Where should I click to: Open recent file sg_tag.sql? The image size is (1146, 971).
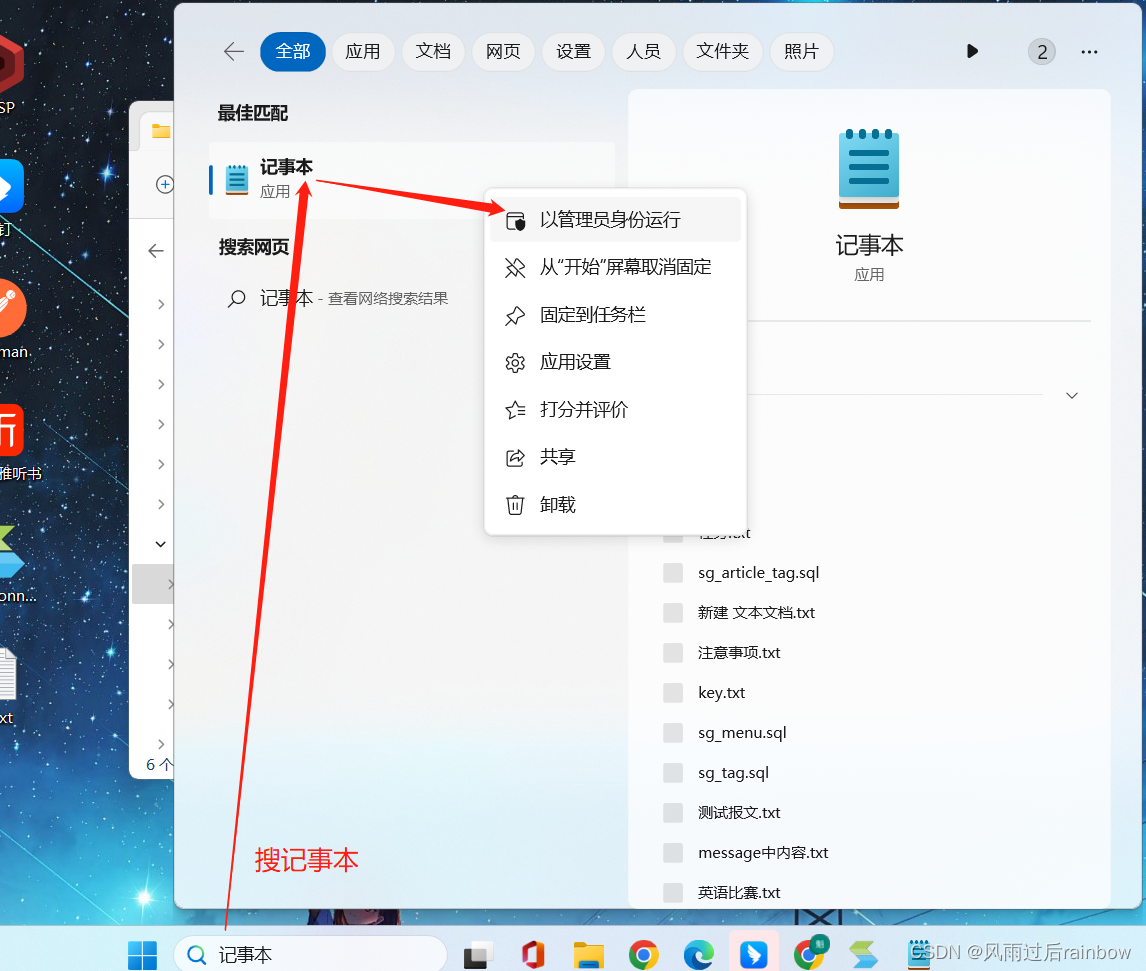point(733,773)
